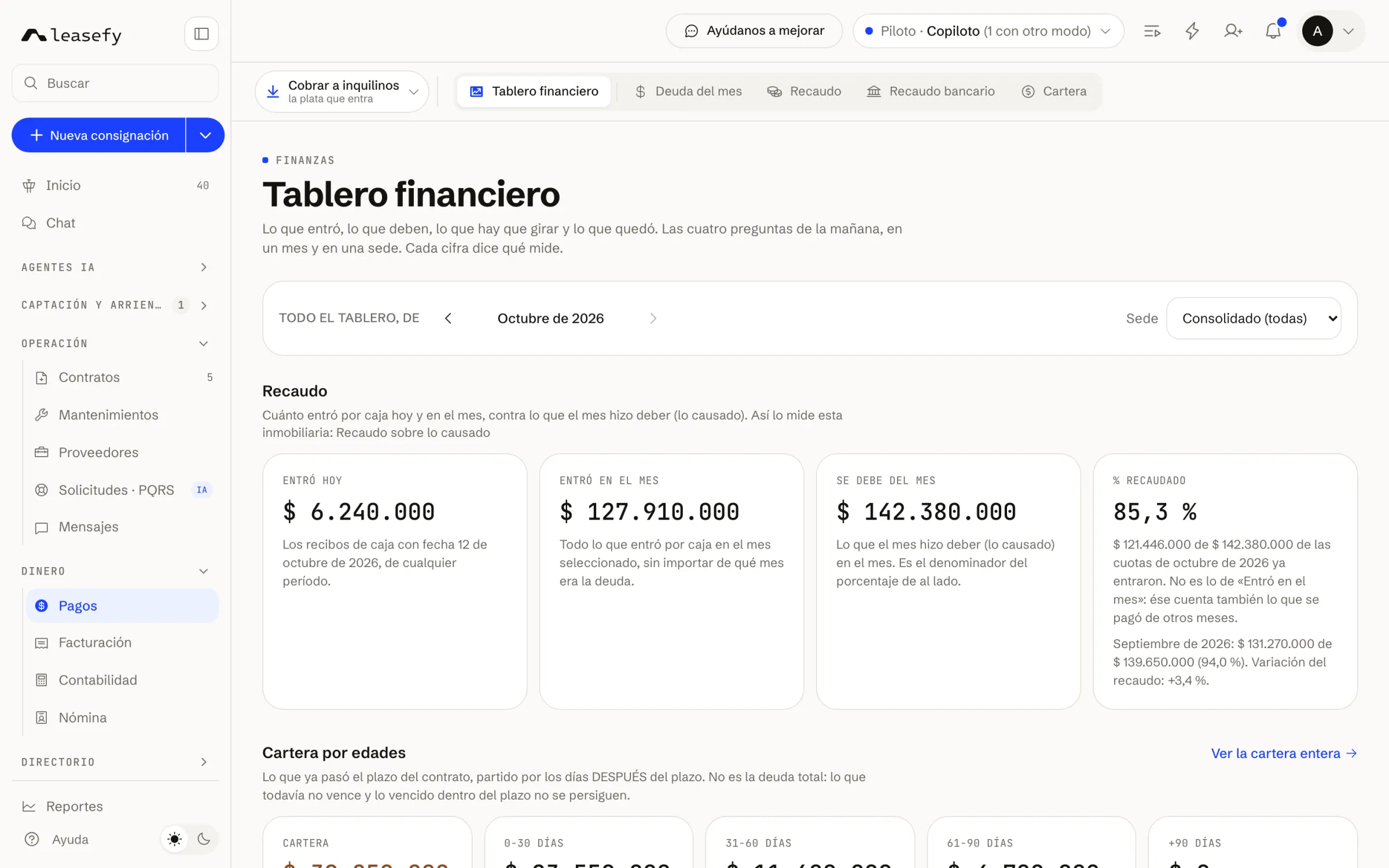Expand the Directorio section
This screenshot has height=868, width=1389.
116,762
